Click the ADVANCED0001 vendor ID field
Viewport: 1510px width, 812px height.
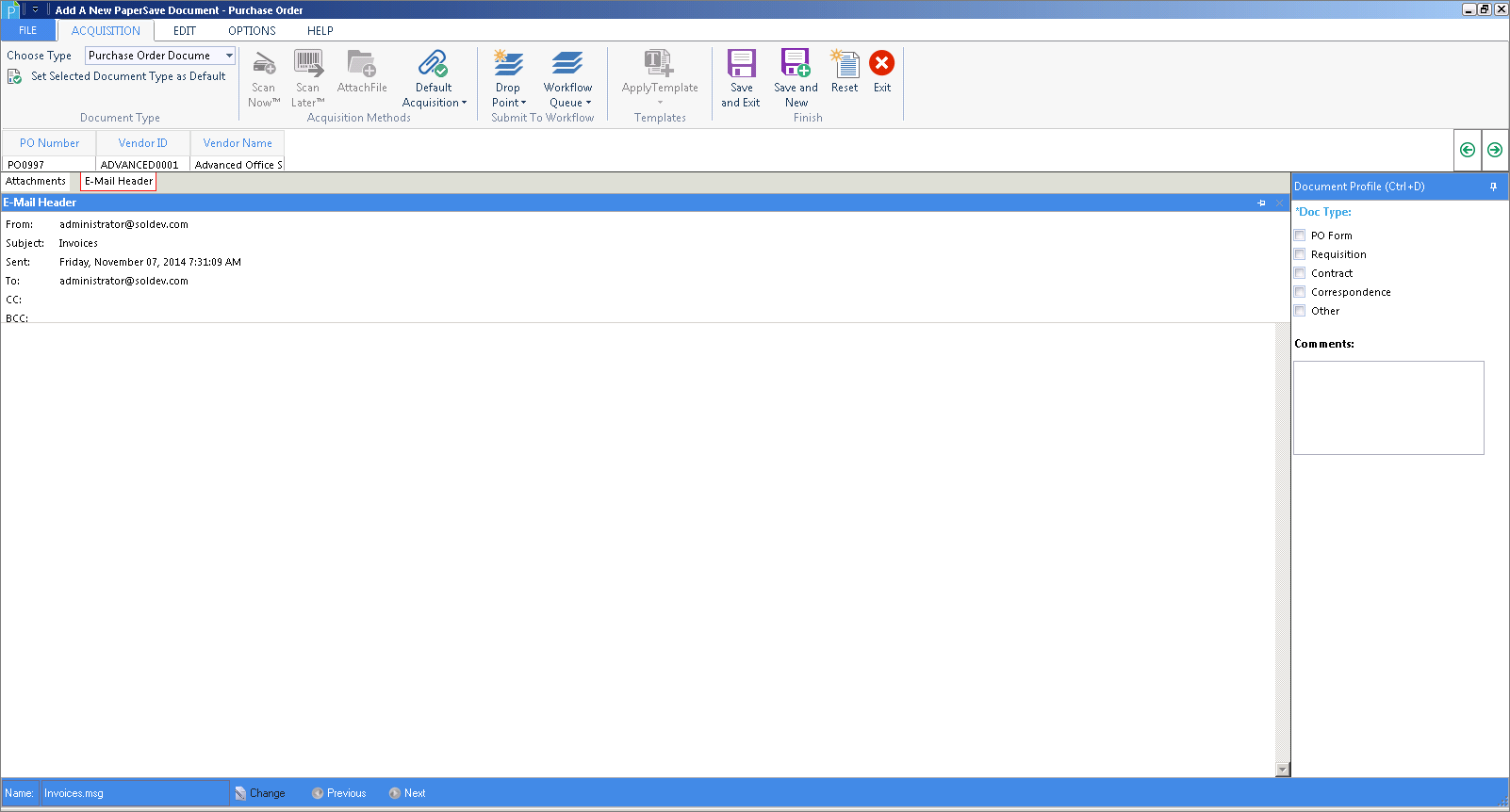pyautogui.click(x=143, y=164)
